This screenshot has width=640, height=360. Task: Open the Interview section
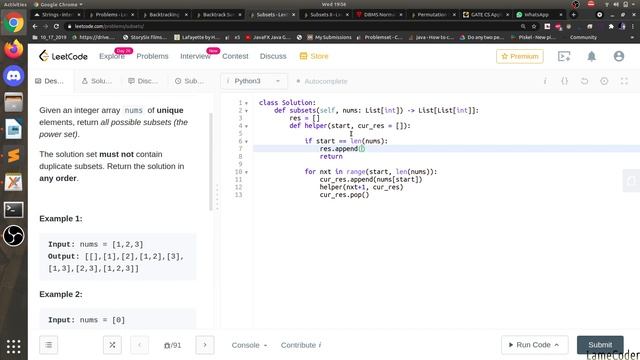pos(195,56)
